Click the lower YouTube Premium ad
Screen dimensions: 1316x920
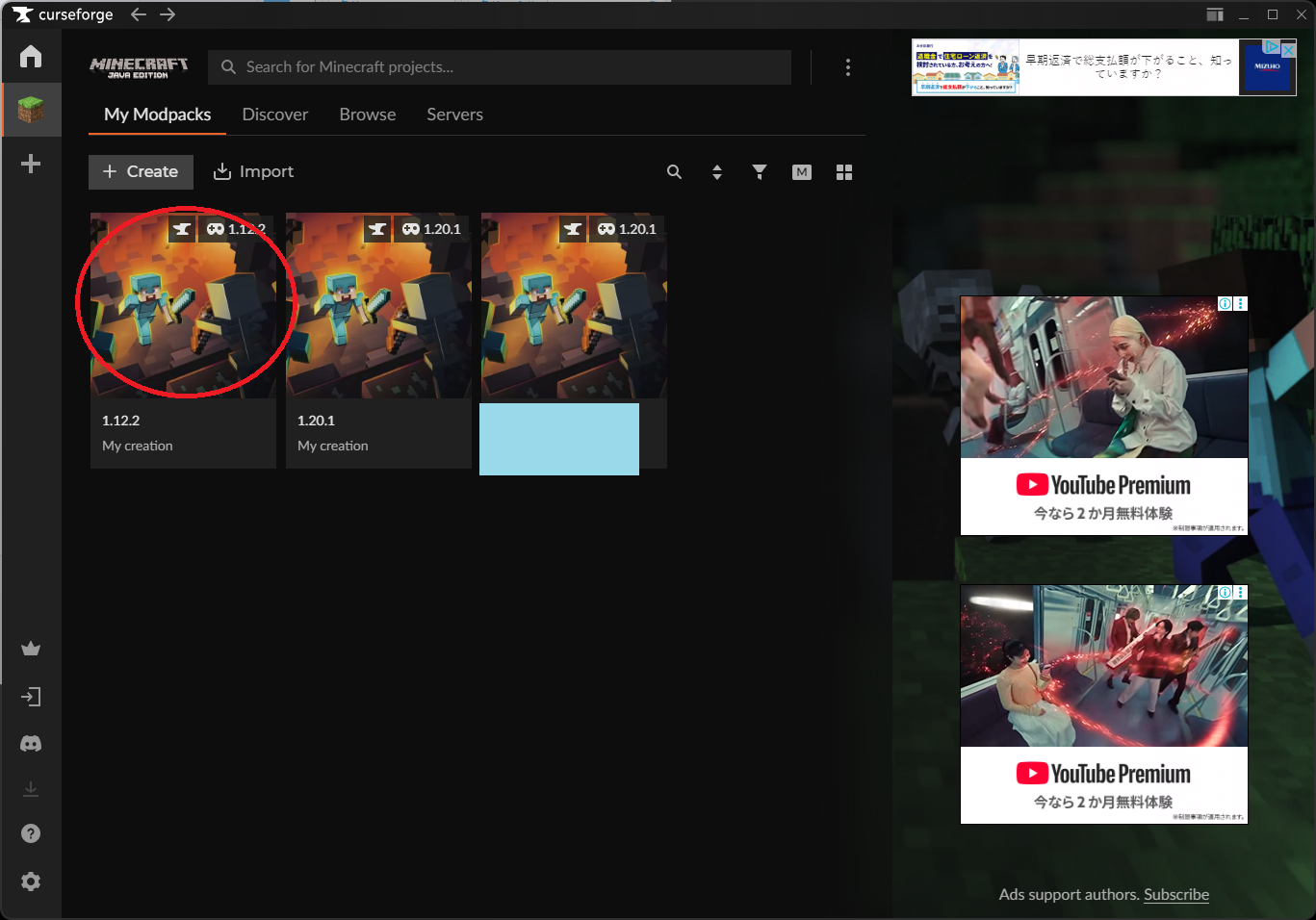(x=1104, y=704)
